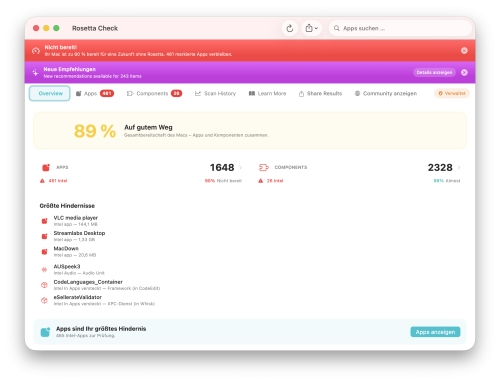
Task: Click the '28 Intel' label under Components
Action: pyautogui.click(x=275, y=181)
